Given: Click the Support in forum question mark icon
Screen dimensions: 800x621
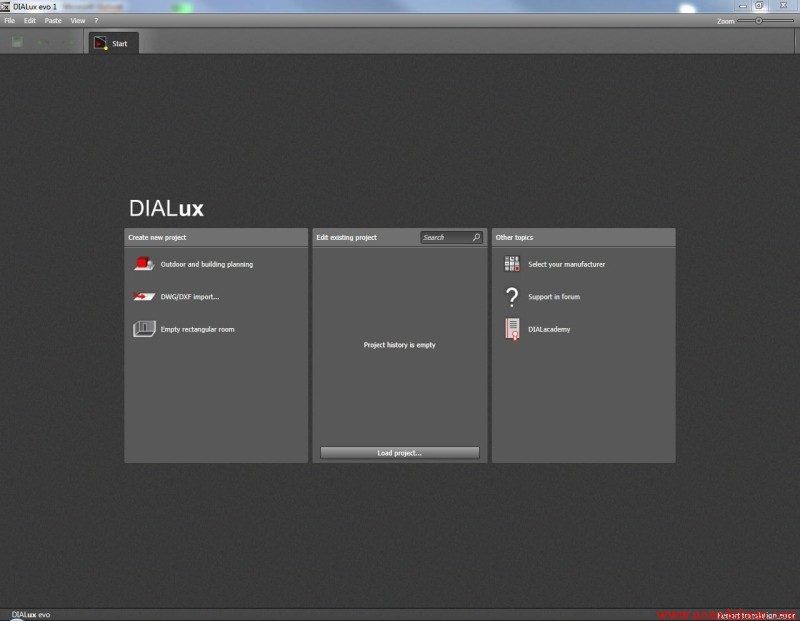Looking at the screenshot, I should tap(512, 296).
